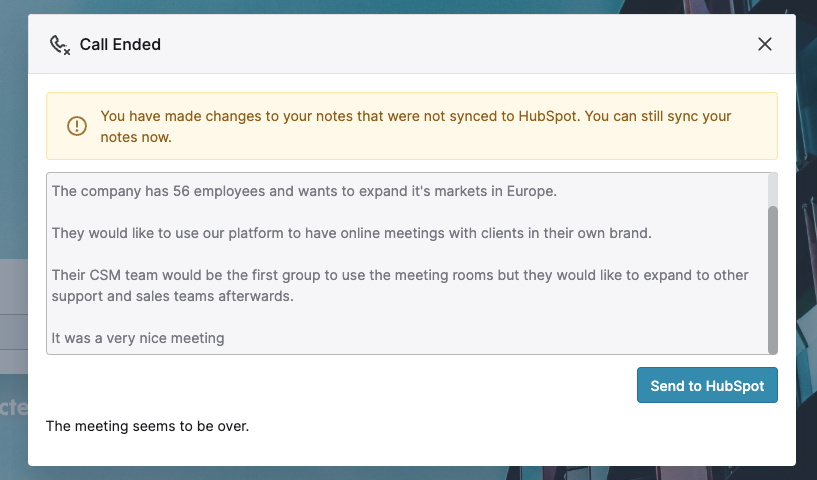
Task: Click the line about online meetings with clients
Action: [352, 233]
